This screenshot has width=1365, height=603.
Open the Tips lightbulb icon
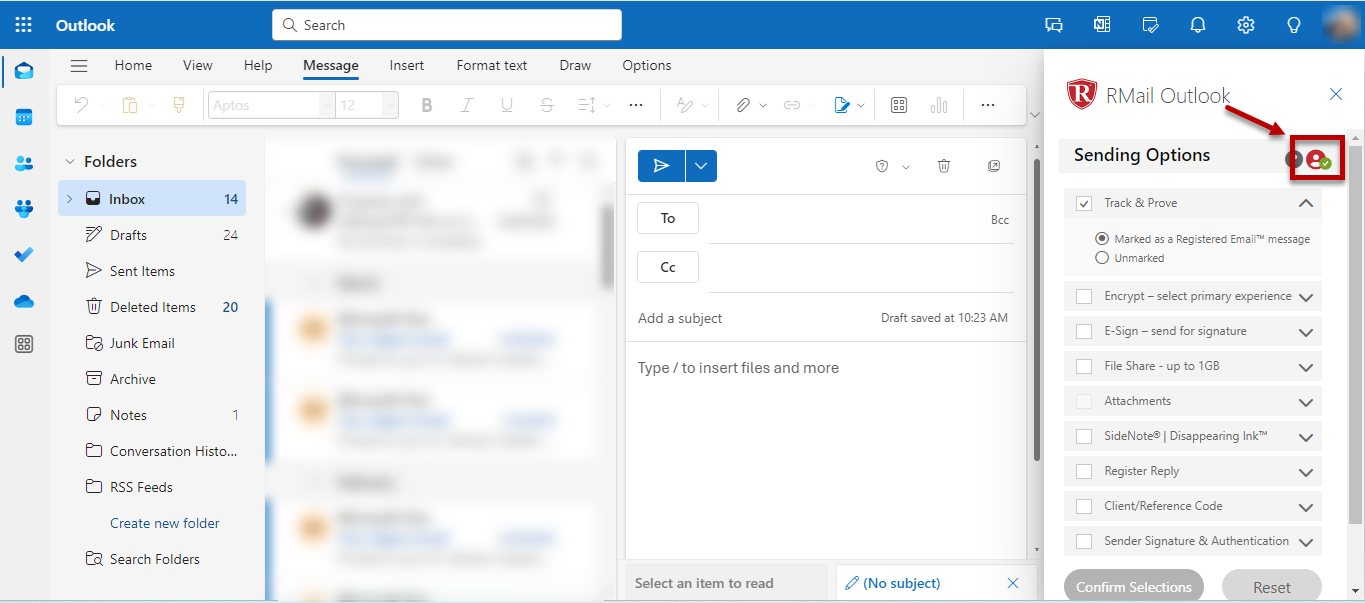tap(1293, 25)
